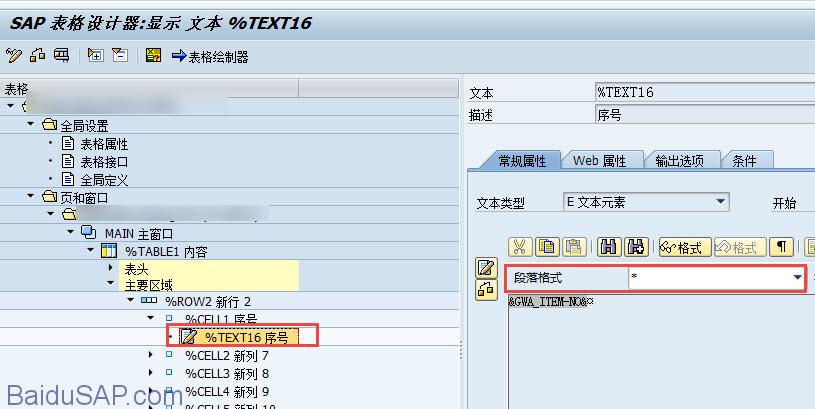This screenshot has width=815, height=409.
Task: Expand the 表头 node
Action: pyautogui.click(x=110, y=268)
